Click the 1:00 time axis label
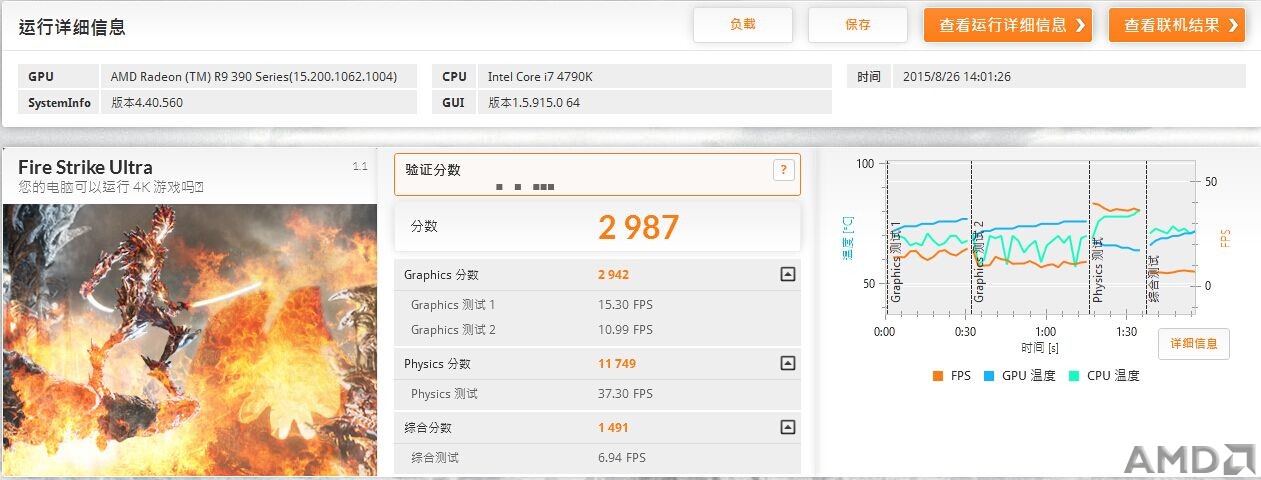The image size is (1261, 480). click(1045, 331)
